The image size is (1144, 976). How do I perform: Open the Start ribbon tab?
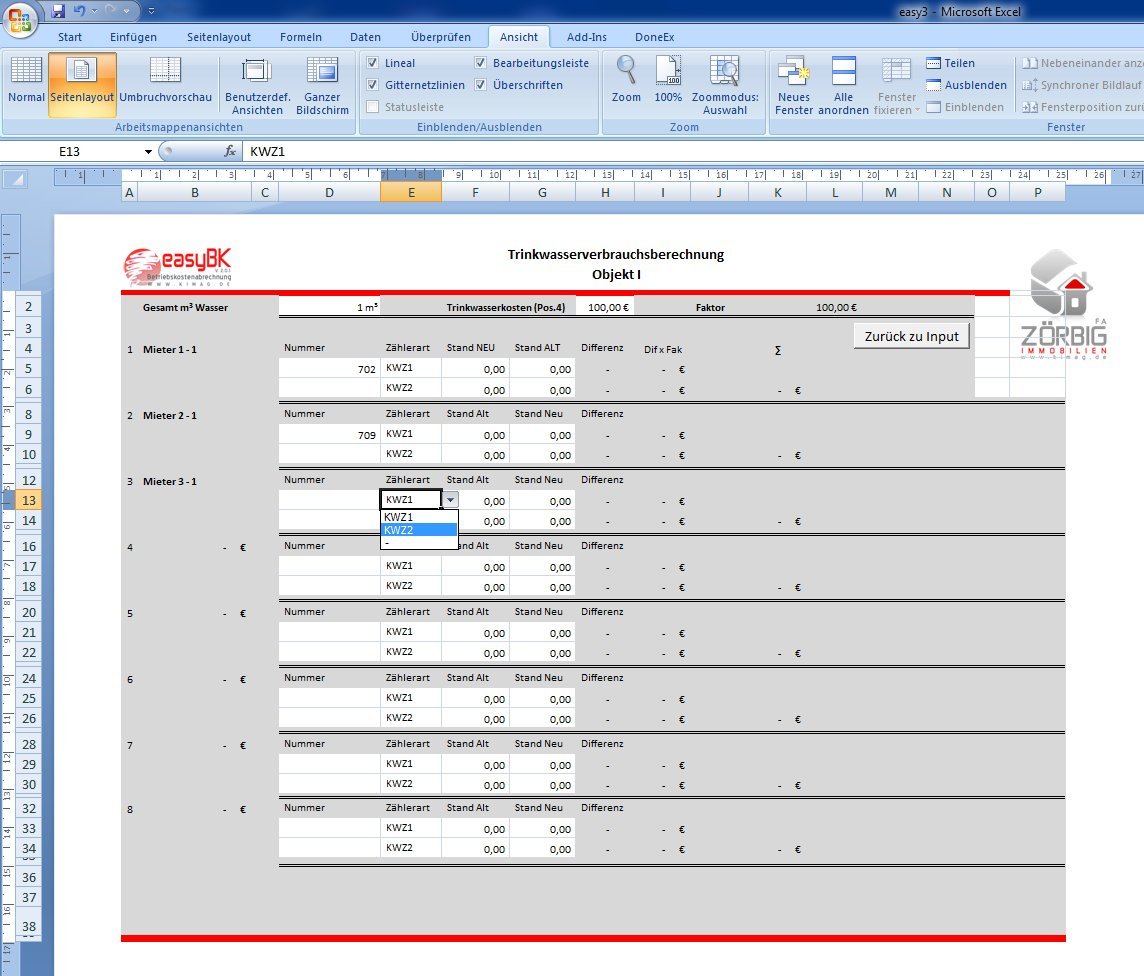70,37
